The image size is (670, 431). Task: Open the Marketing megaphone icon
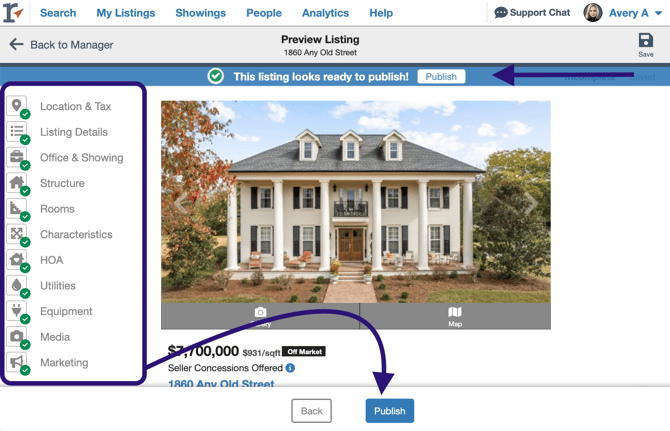(17, 361)
